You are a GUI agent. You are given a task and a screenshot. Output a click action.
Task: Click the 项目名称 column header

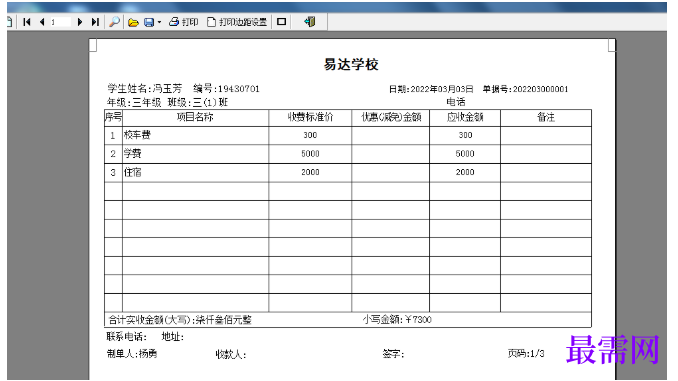coord(195,117)
